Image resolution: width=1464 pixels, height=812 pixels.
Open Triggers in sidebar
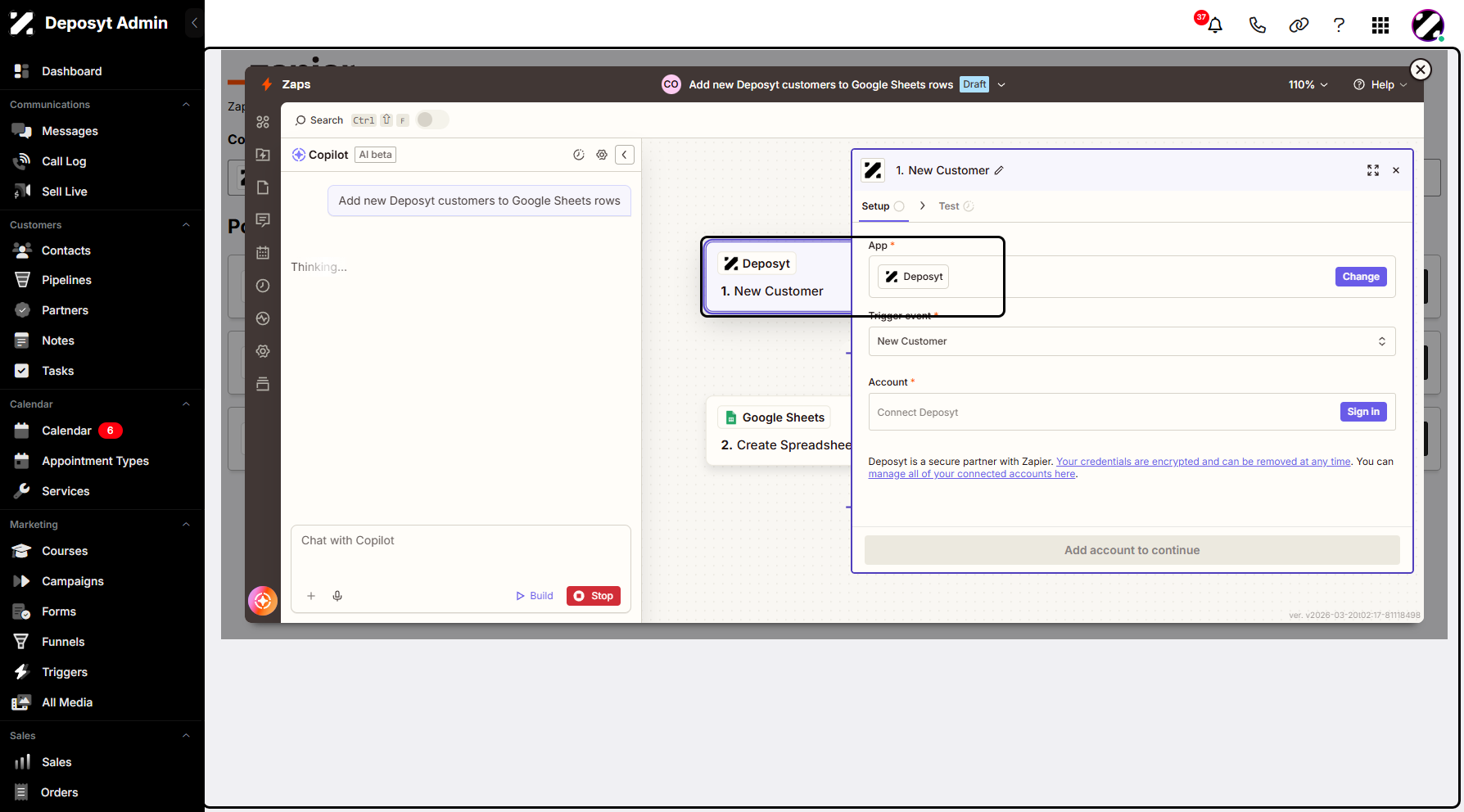[65, 672]
